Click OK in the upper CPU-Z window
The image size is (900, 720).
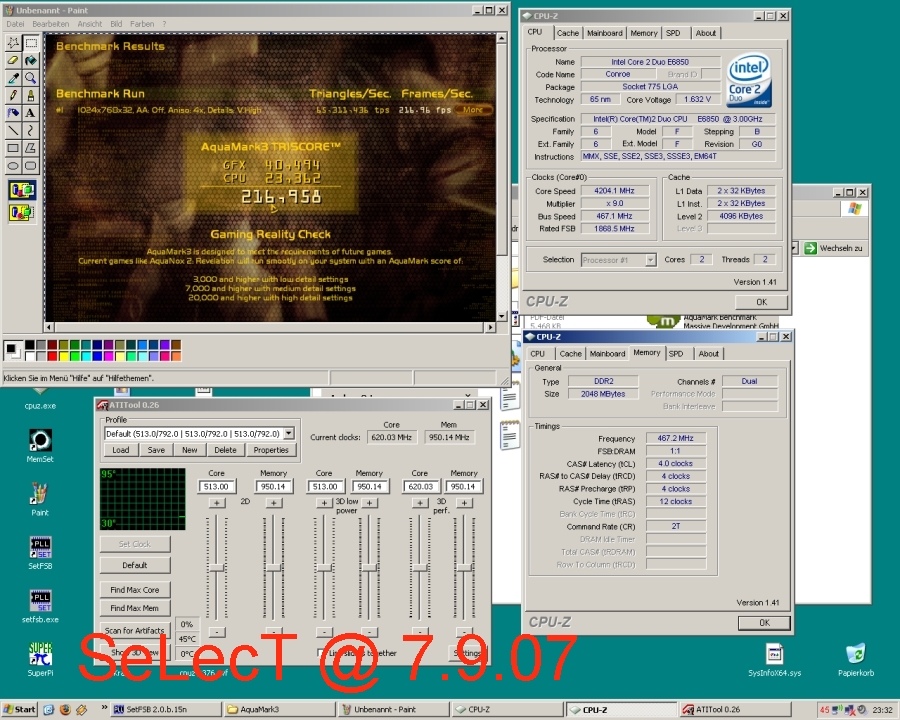tap(761, 302)
